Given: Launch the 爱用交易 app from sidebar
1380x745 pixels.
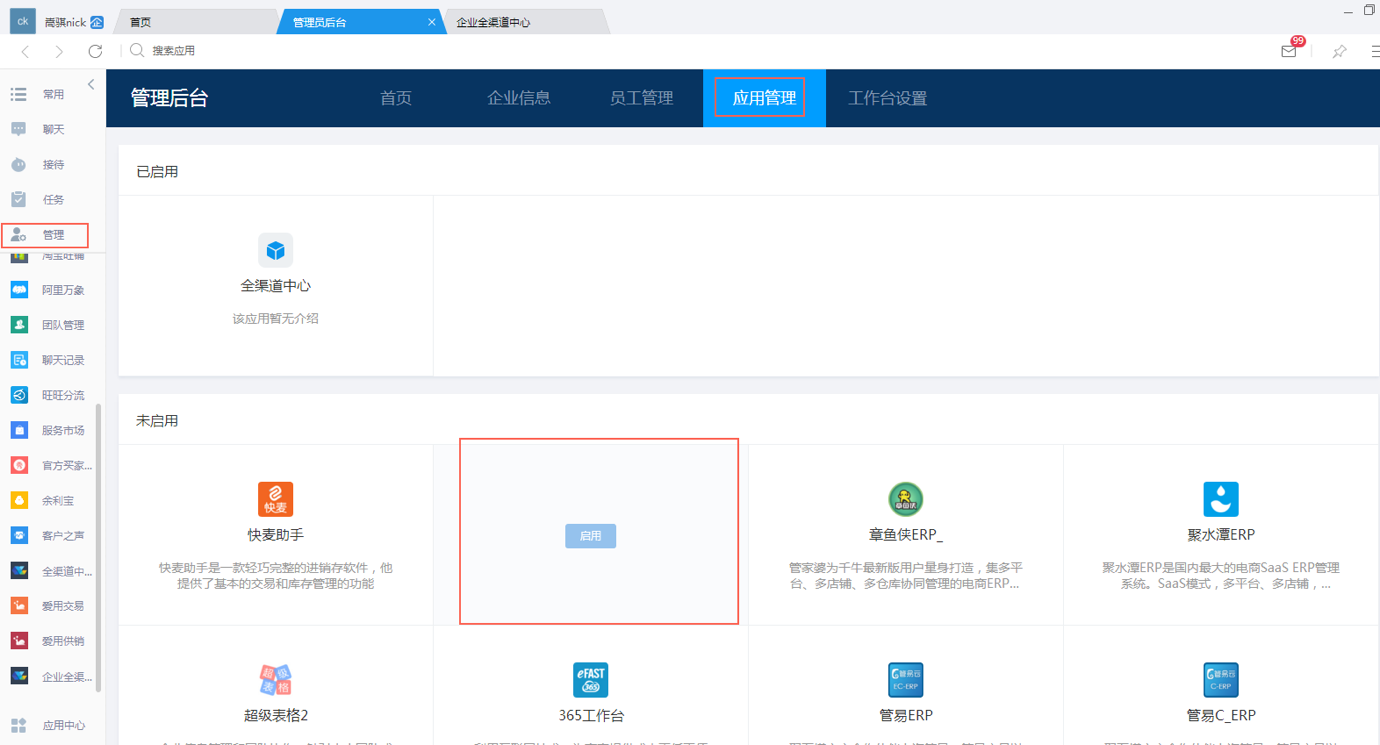Looking at the screenshot, I should click(x=48, y=606).
